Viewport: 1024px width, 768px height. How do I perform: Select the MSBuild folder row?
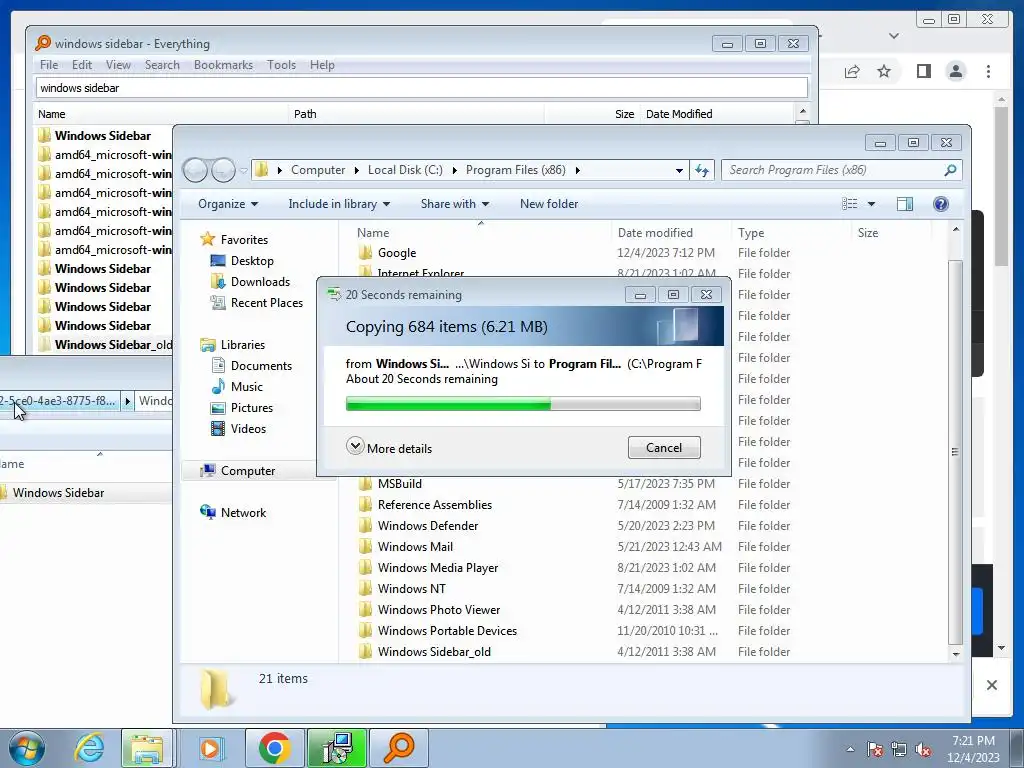click(575, 484)
